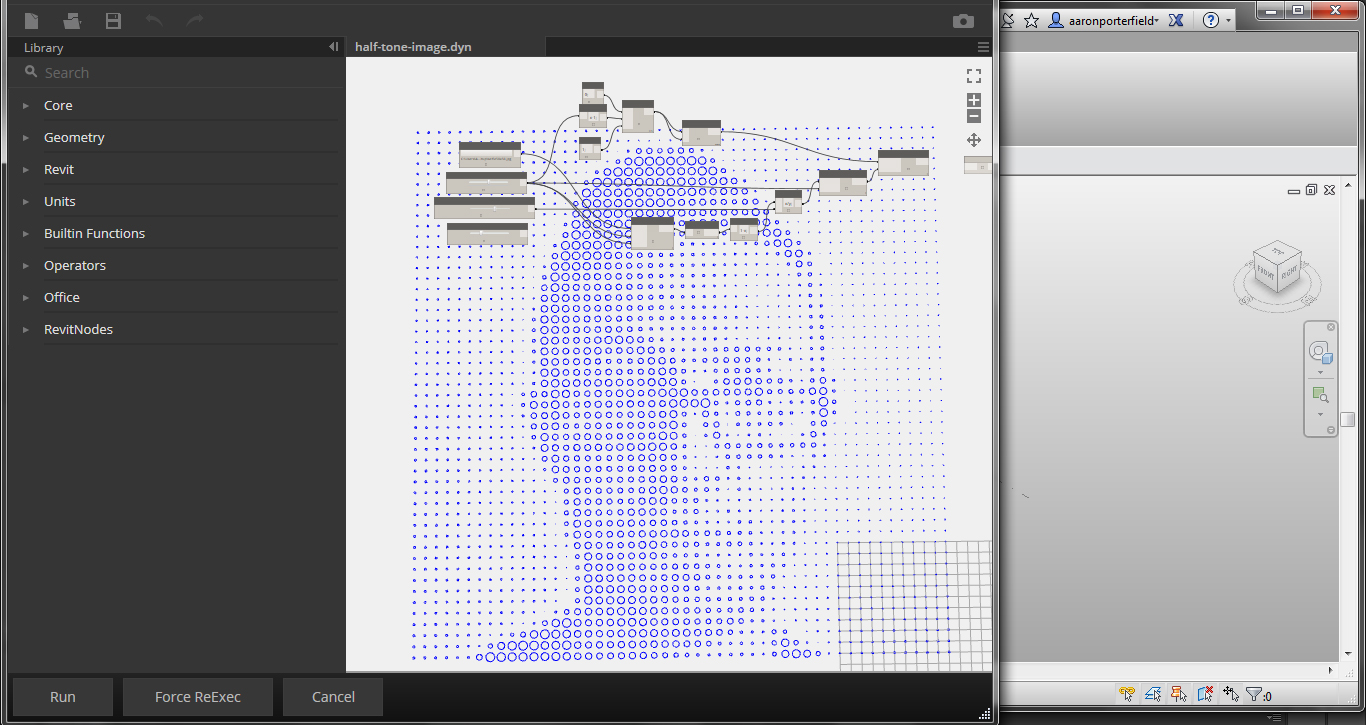Toggle Select Elements by Face in Revit
Viewport: 1366px width, 725px height.
[x=1205, y=694]
